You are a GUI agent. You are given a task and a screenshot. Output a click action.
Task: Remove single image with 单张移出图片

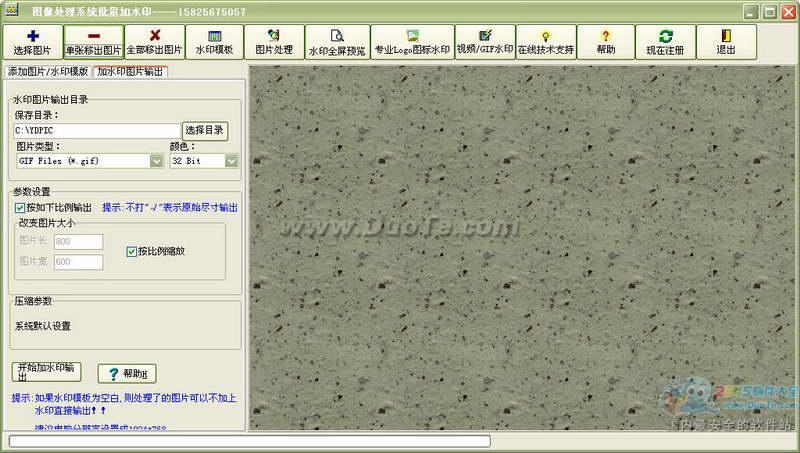93,41
